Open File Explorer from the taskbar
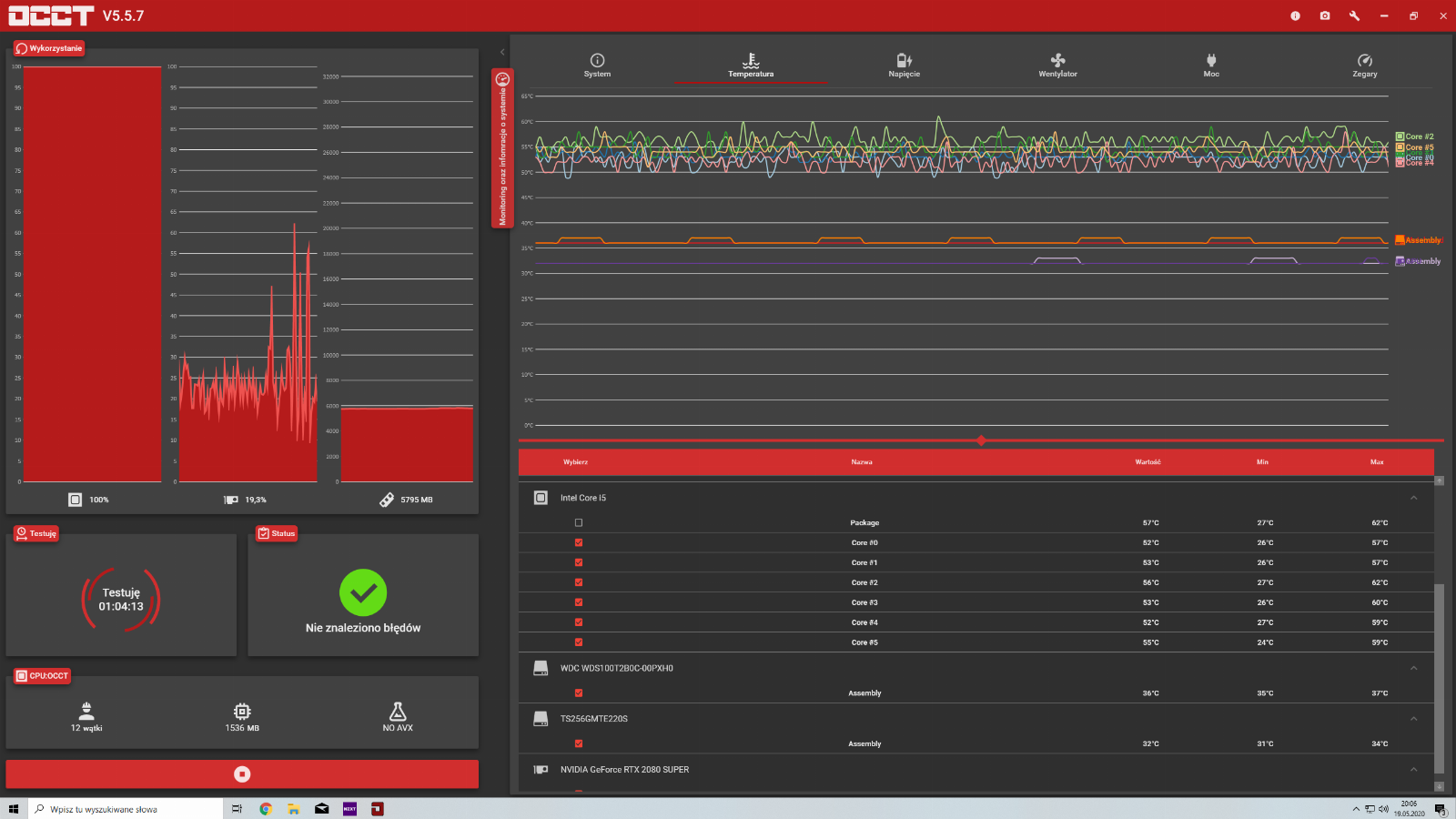The width and height of the screenshot is (1456, 819). point(293,809)
